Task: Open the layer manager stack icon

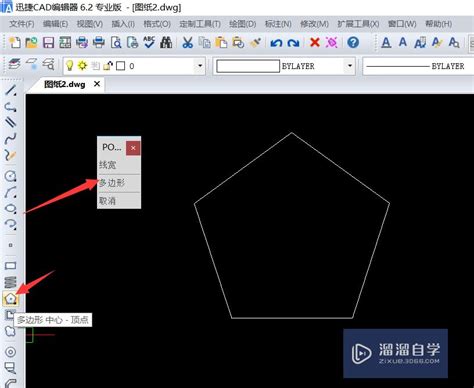Action: click(14, 64)
